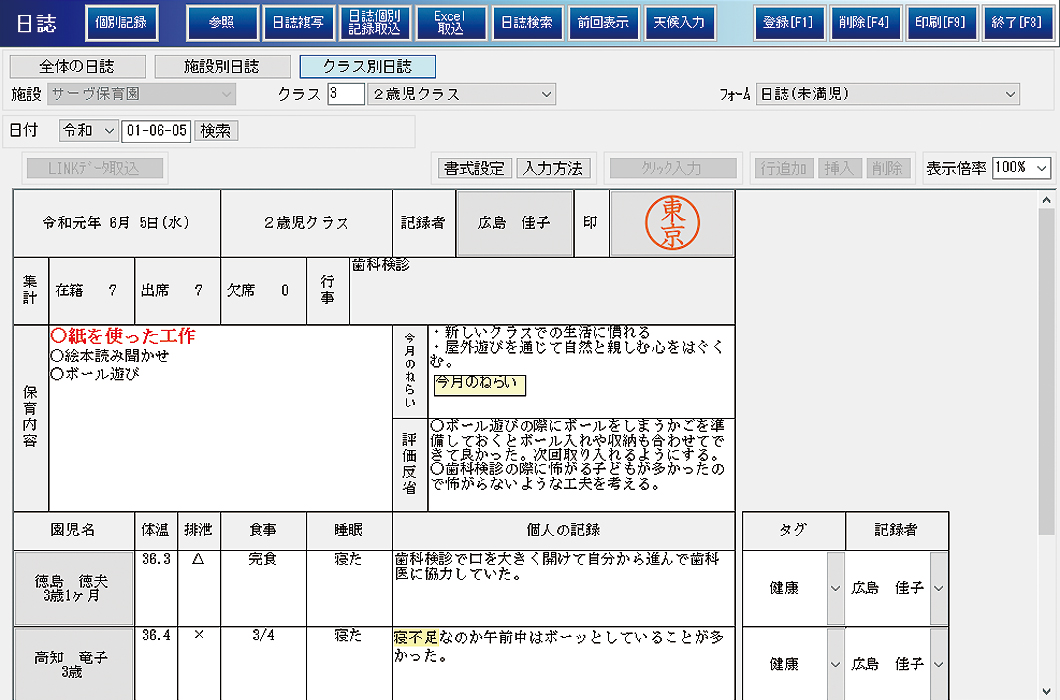Screen dimensions: 1060x700
Task: Click the 検索 button beside the date
Action: [215, 131]
